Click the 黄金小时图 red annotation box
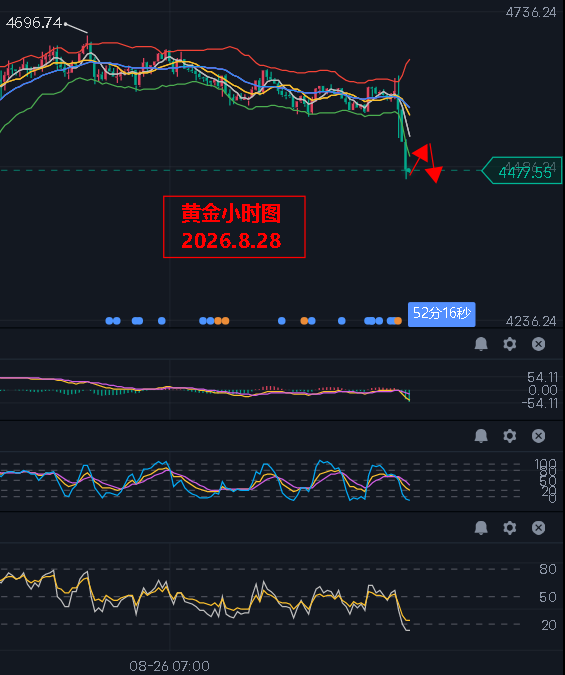The height and width of the screenshot is (675, 565). pyautogui.click(x=234, y=227)
